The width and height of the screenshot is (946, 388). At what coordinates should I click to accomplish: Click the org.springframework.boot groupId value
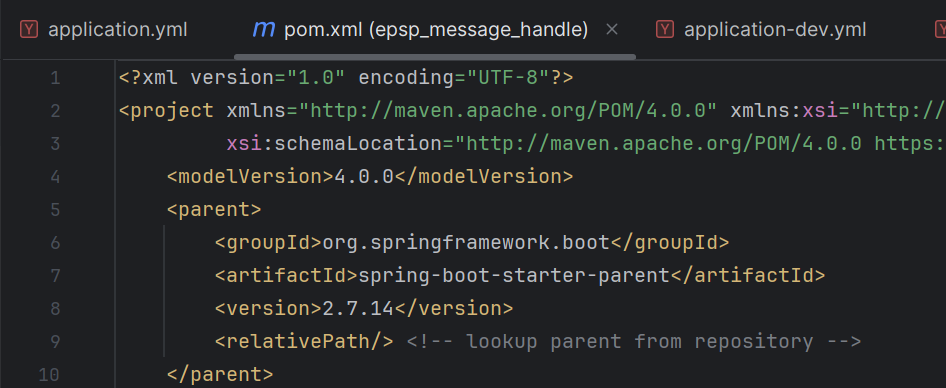466,243
